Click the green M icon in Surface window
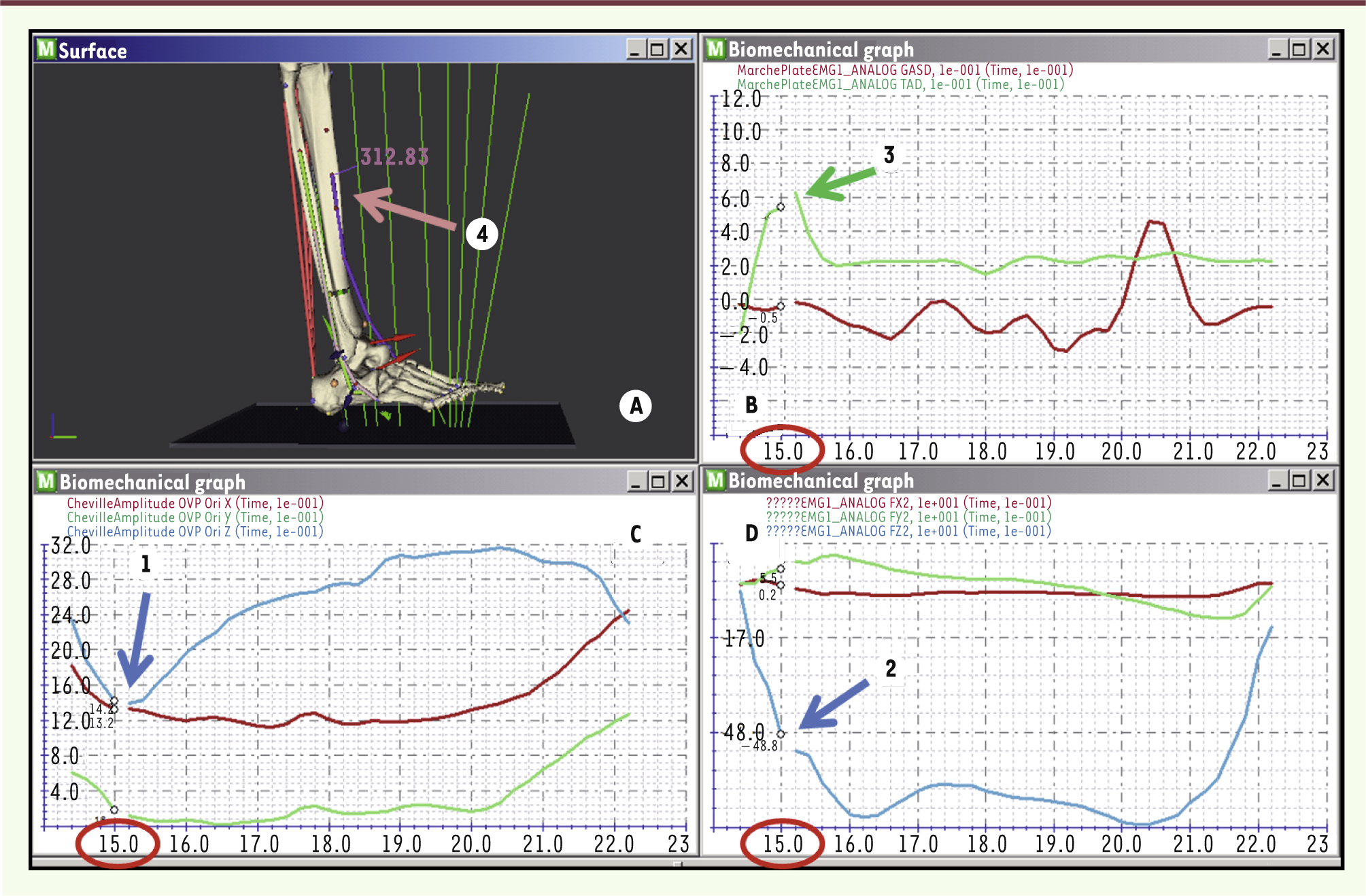Image resolution: width=1366 pixels, height=896 pixels. (x=46, y=49)
